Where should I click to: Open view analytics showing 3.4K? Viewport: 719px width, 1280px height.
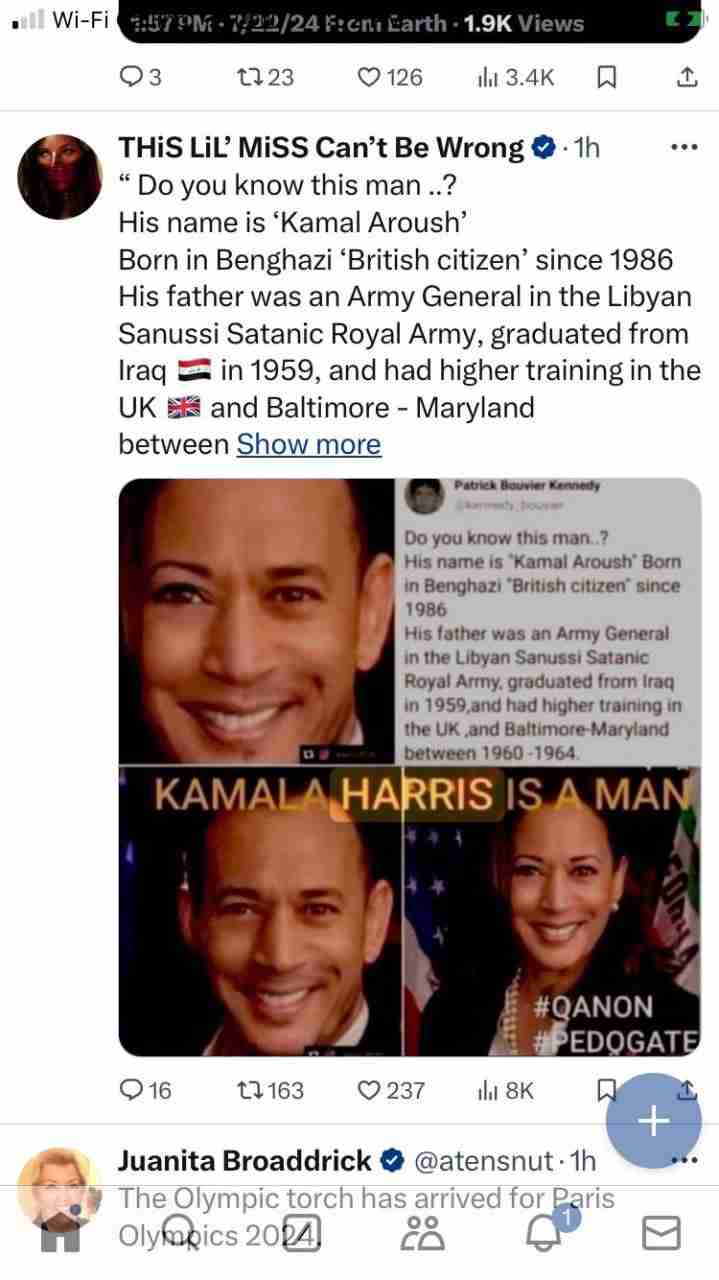click(x=516, y=77)
